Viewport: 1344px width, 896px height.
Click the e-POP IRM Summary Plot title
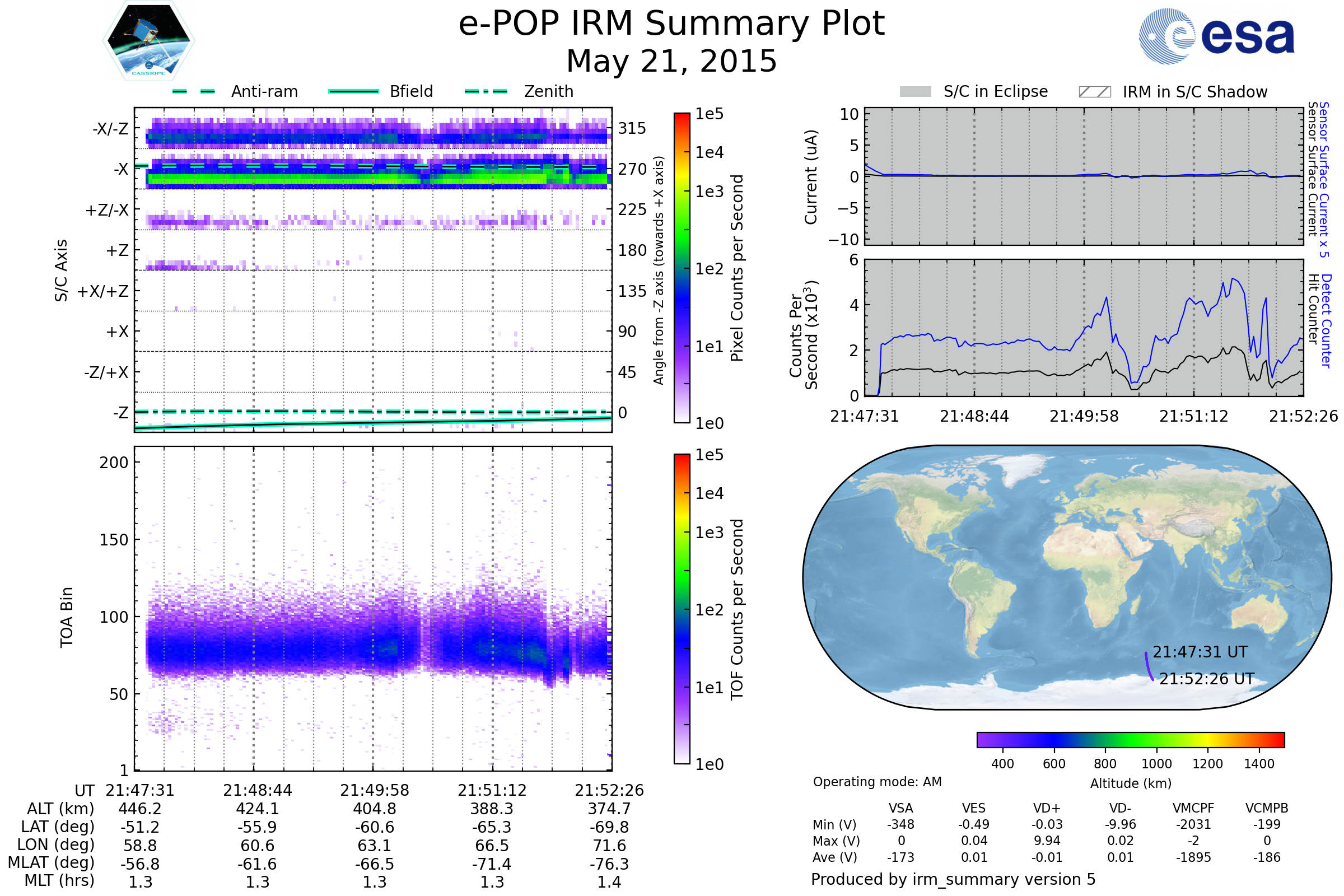[x=671, y=24]
